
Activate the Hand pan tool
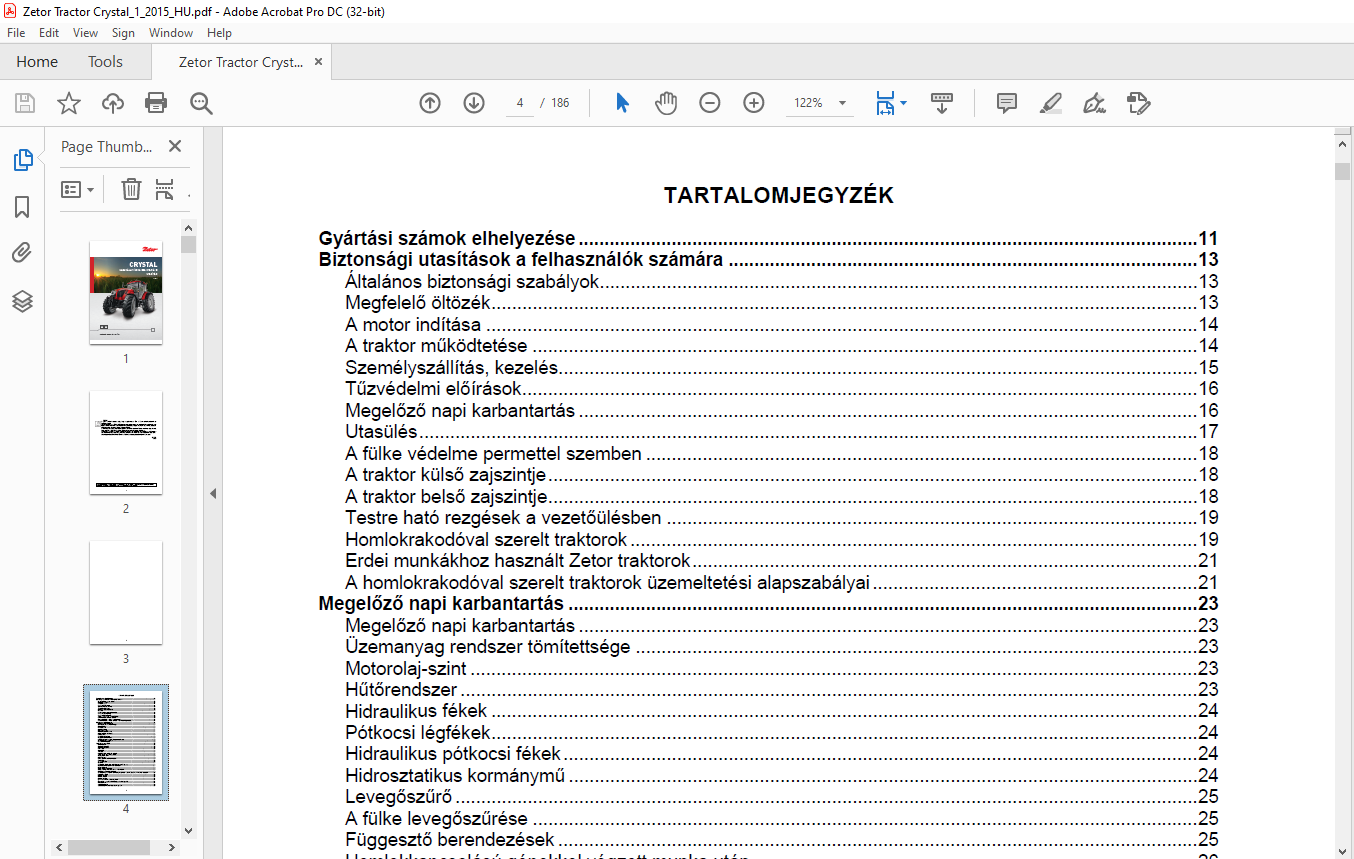click(666, 103)
